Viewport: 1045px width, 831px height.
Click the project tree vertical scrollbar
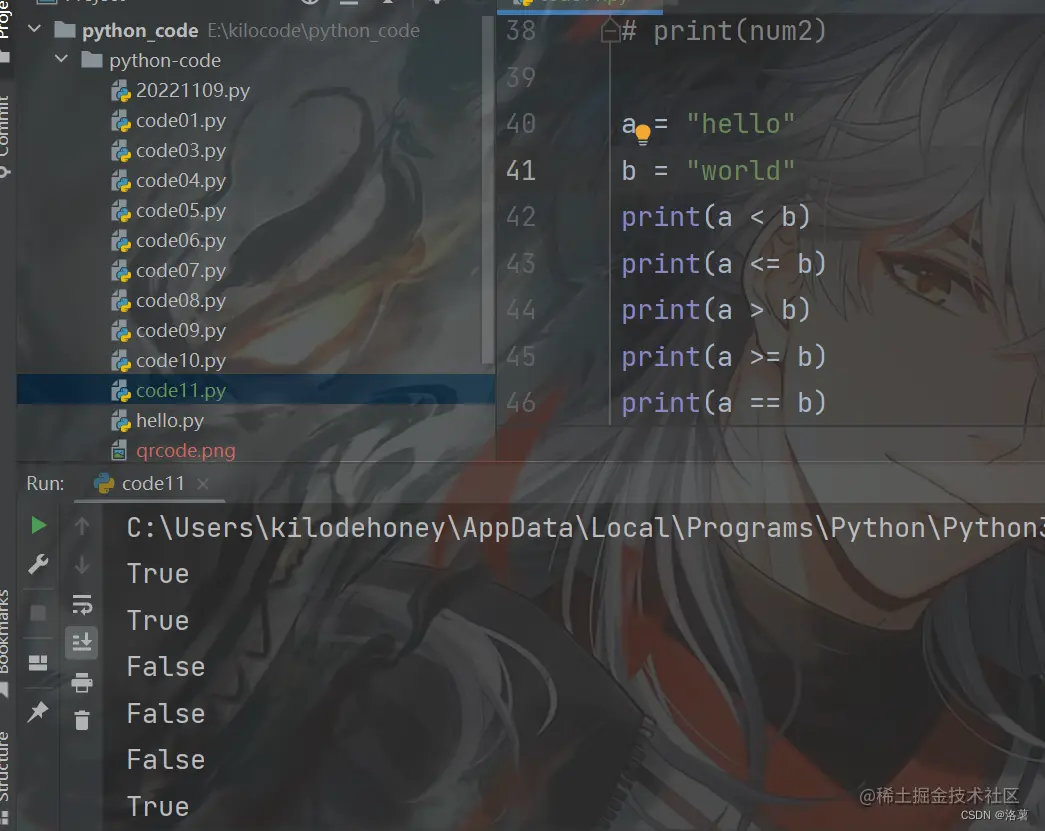tap(488, 193)
